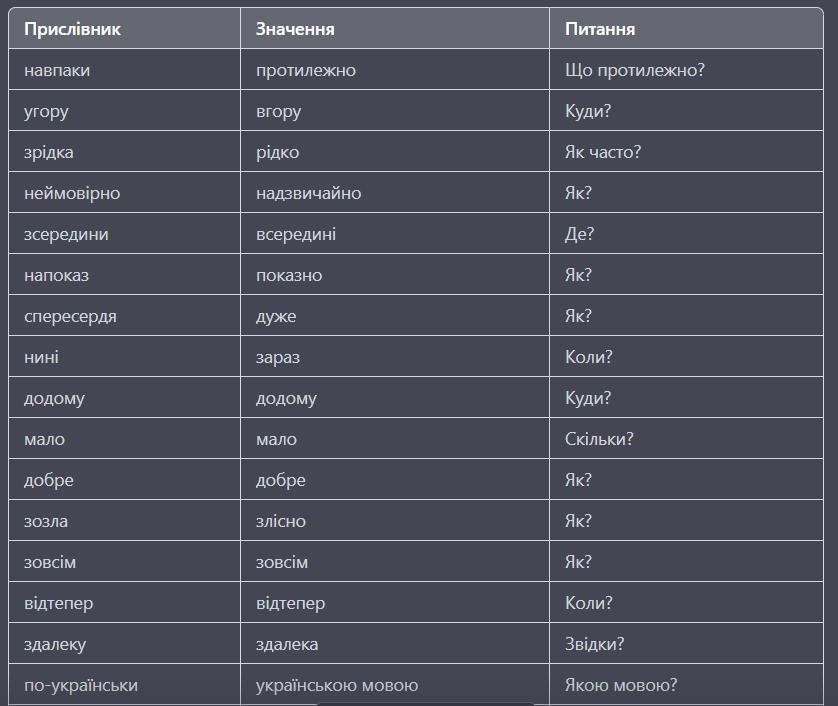Click the meaning cell вгору
Viewport: 838px width, 706px height.
[x=278, y=111]
